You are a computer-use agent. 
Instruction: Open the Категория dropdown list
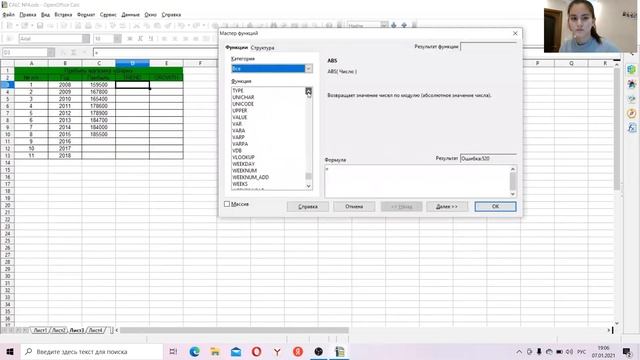(309, 69)
